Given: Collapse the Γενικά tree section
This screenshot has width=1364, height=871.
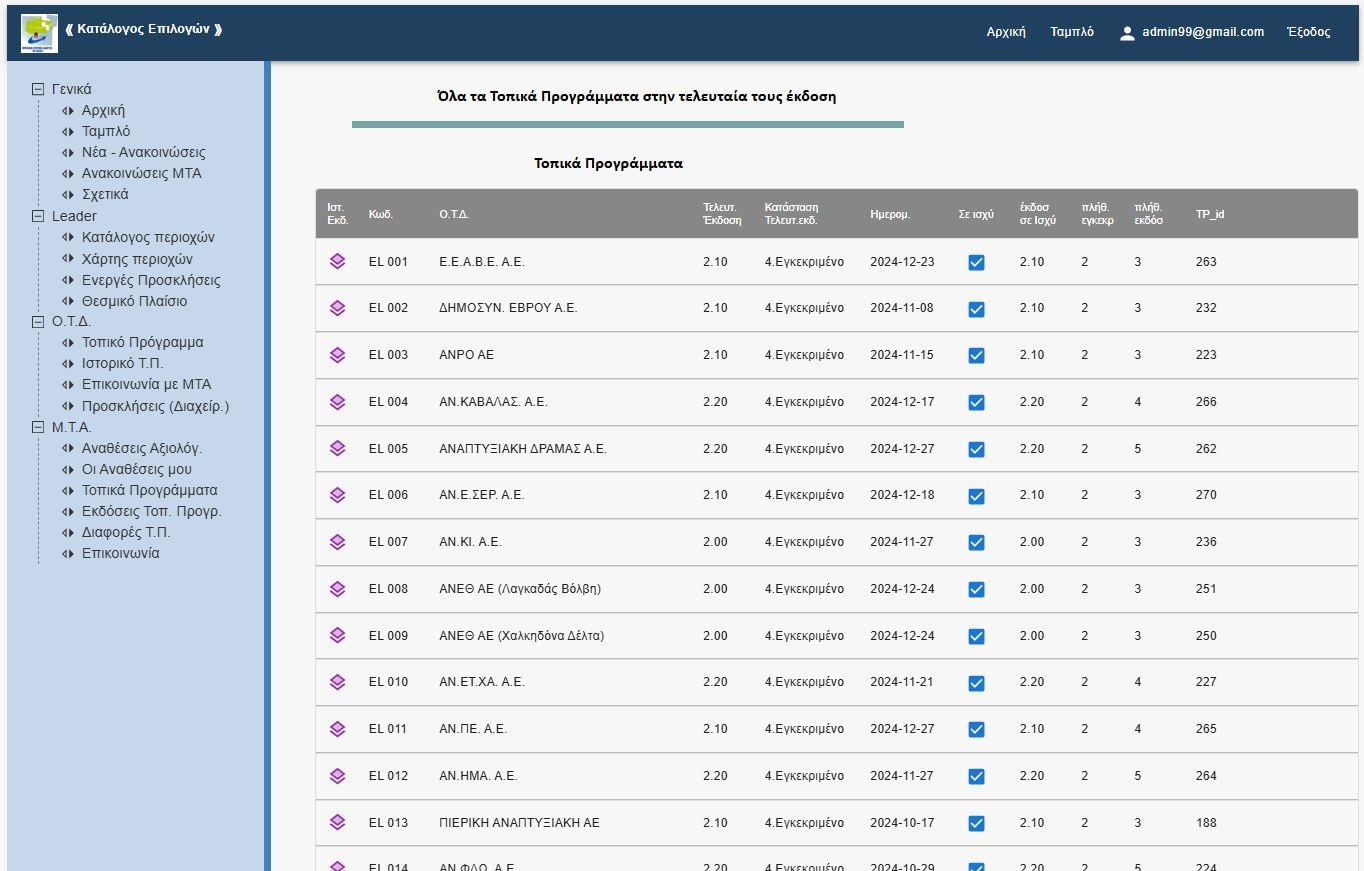Looking at the screenshot, I should pos(39,89).
